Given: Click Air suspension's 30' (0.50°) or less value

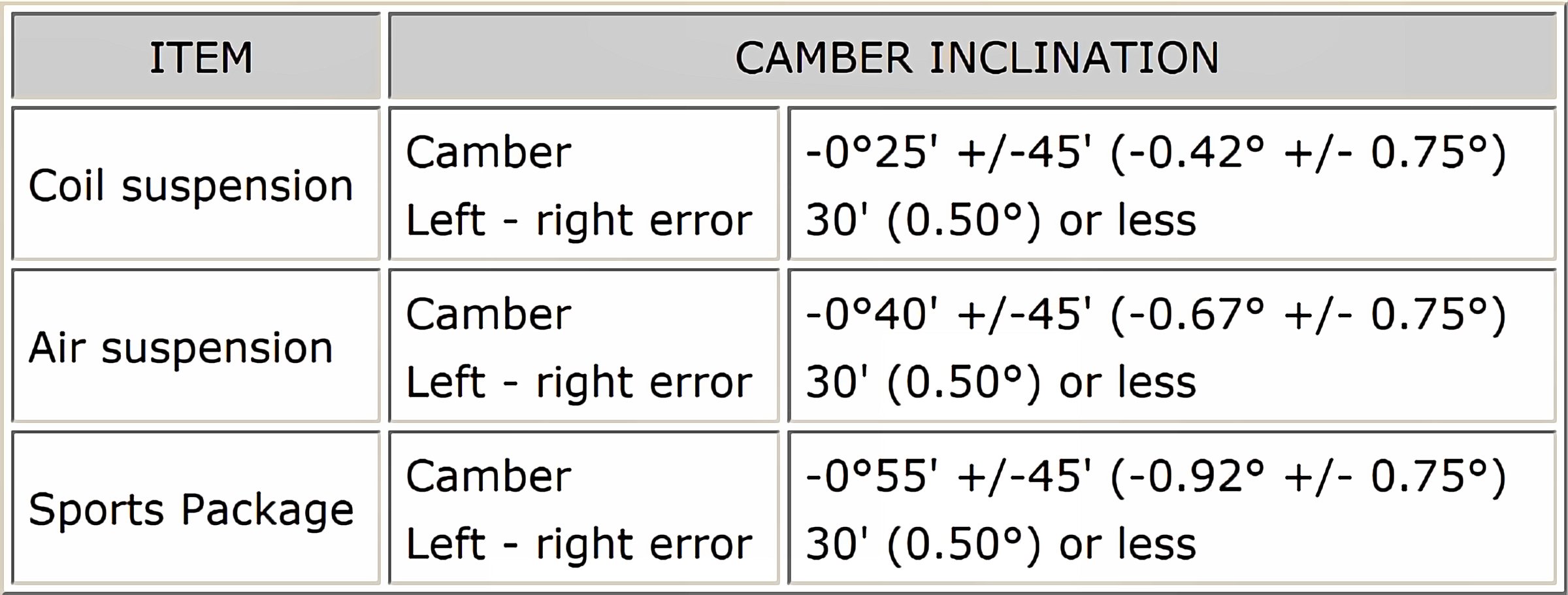Looking at the screenshot, I should coord(1001,382).
